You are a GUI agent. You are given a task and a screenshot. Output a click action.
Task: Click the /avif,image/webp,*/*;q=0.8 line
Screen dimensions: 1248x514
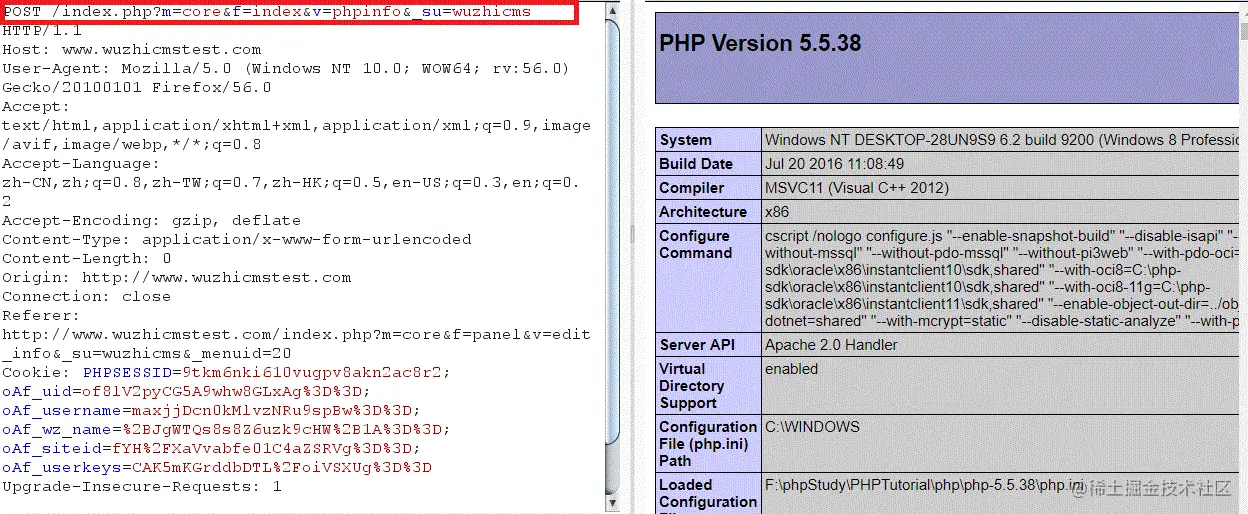[x=132, y=144]
